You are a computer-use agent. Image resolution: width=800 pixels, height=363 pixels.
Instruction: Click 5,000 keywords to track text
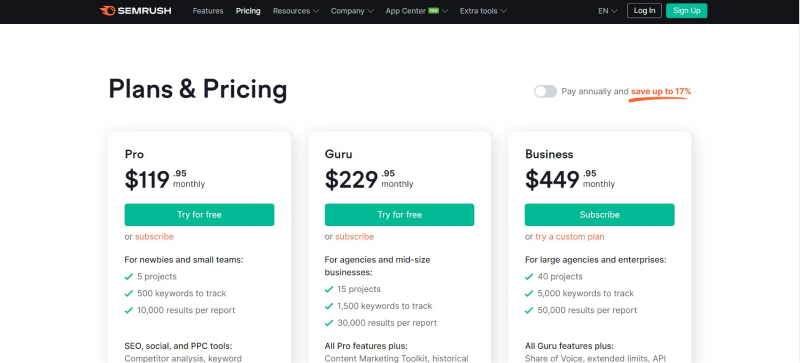point(586,294)
